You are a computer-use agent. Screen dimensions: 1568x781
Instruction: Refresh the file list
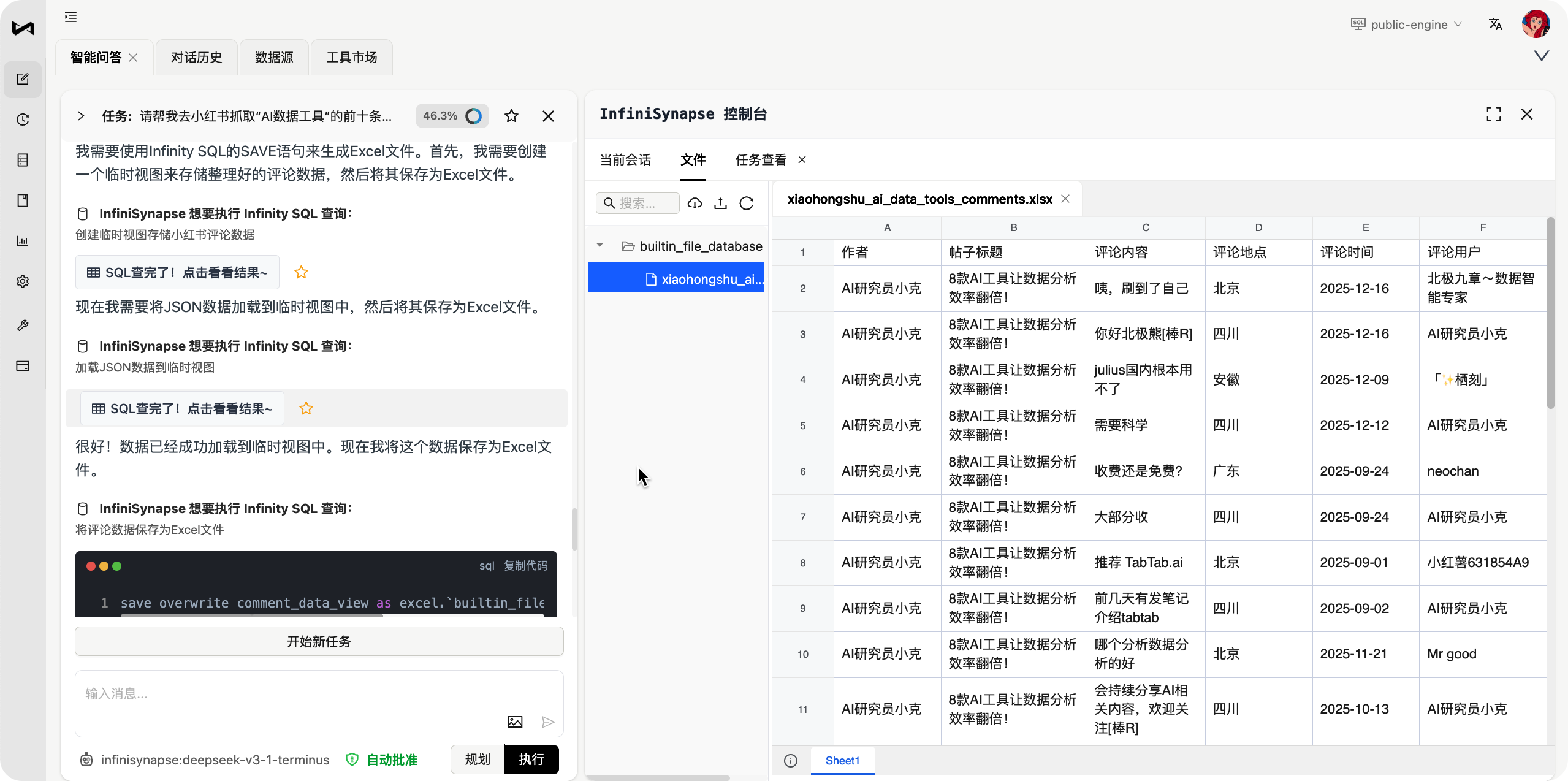(x=746, y=204)
